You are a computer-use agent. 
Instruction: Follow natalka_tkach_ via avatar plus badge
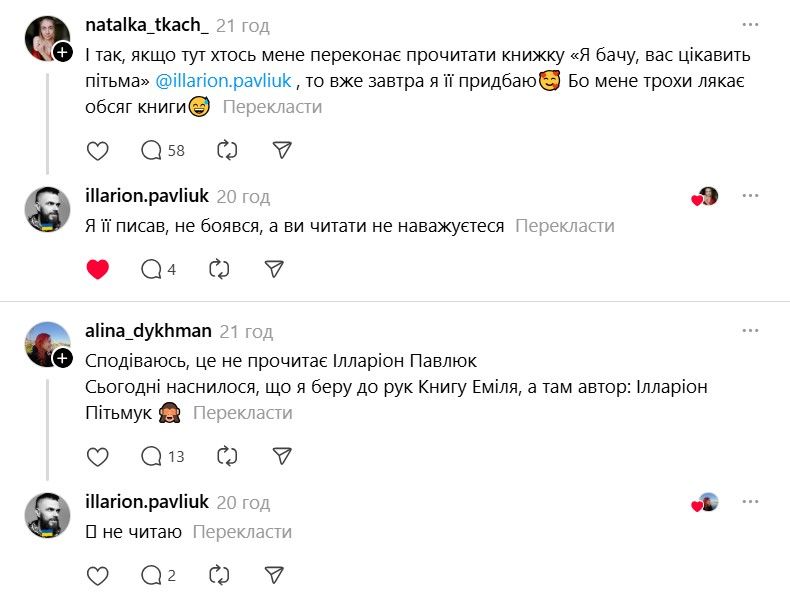click(x=62, y=51)
